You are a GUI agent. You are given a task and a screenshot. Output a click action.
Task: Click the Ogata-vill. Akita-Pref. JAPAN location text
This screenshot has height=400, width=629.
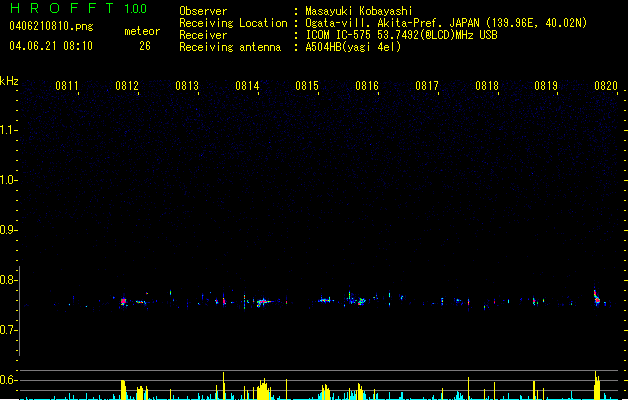coord(446,23)
